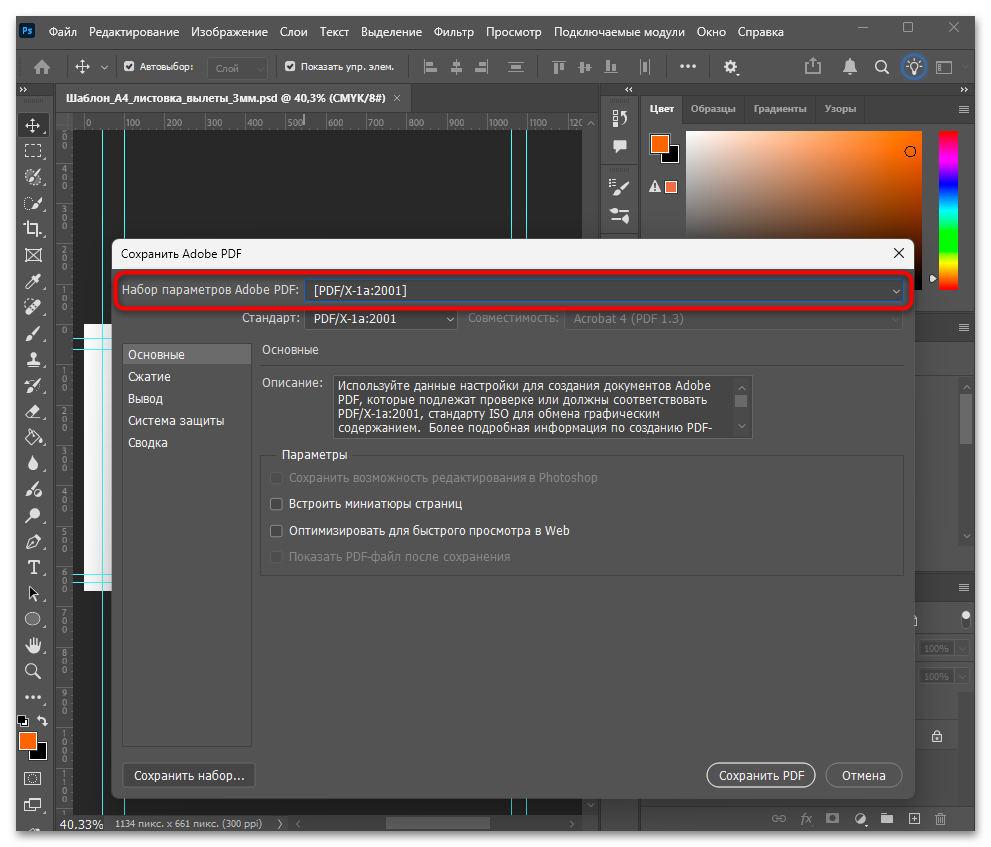Expand more alignment options (three dots)
Viewport: 991px width, 847px height.
click(688, 66)
